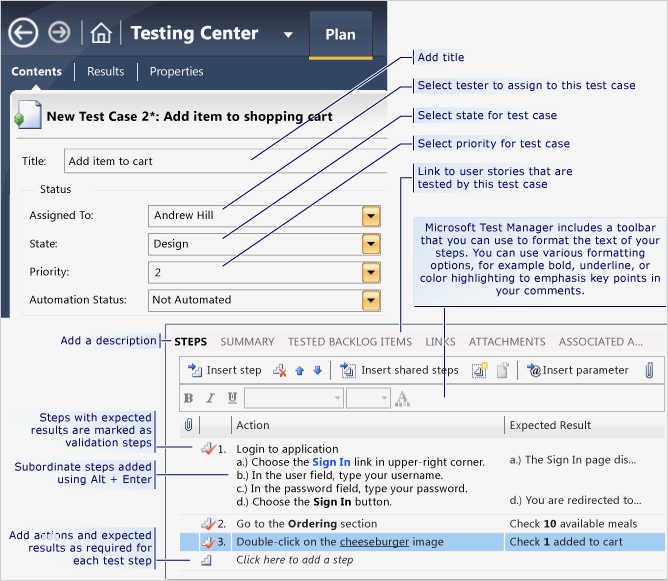Image resolution: width=668 pixels, height=581 pixels.
Task: Switch to the Properties tab
Action: click(x=176, y=71)
